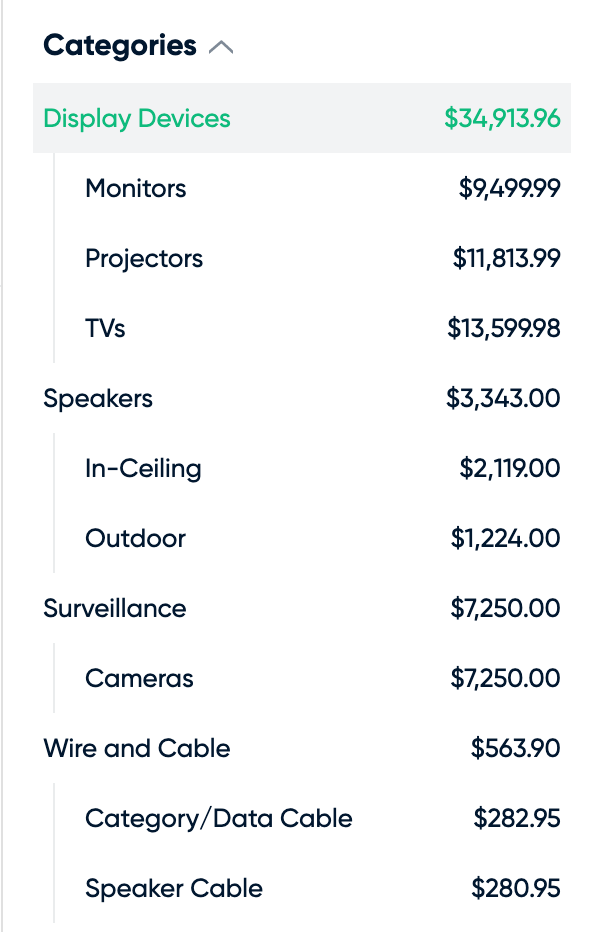Viewport: 601px width, 932px height.
Task: Click the $11,813.99 Projectors amount
Action: point(506,259)
